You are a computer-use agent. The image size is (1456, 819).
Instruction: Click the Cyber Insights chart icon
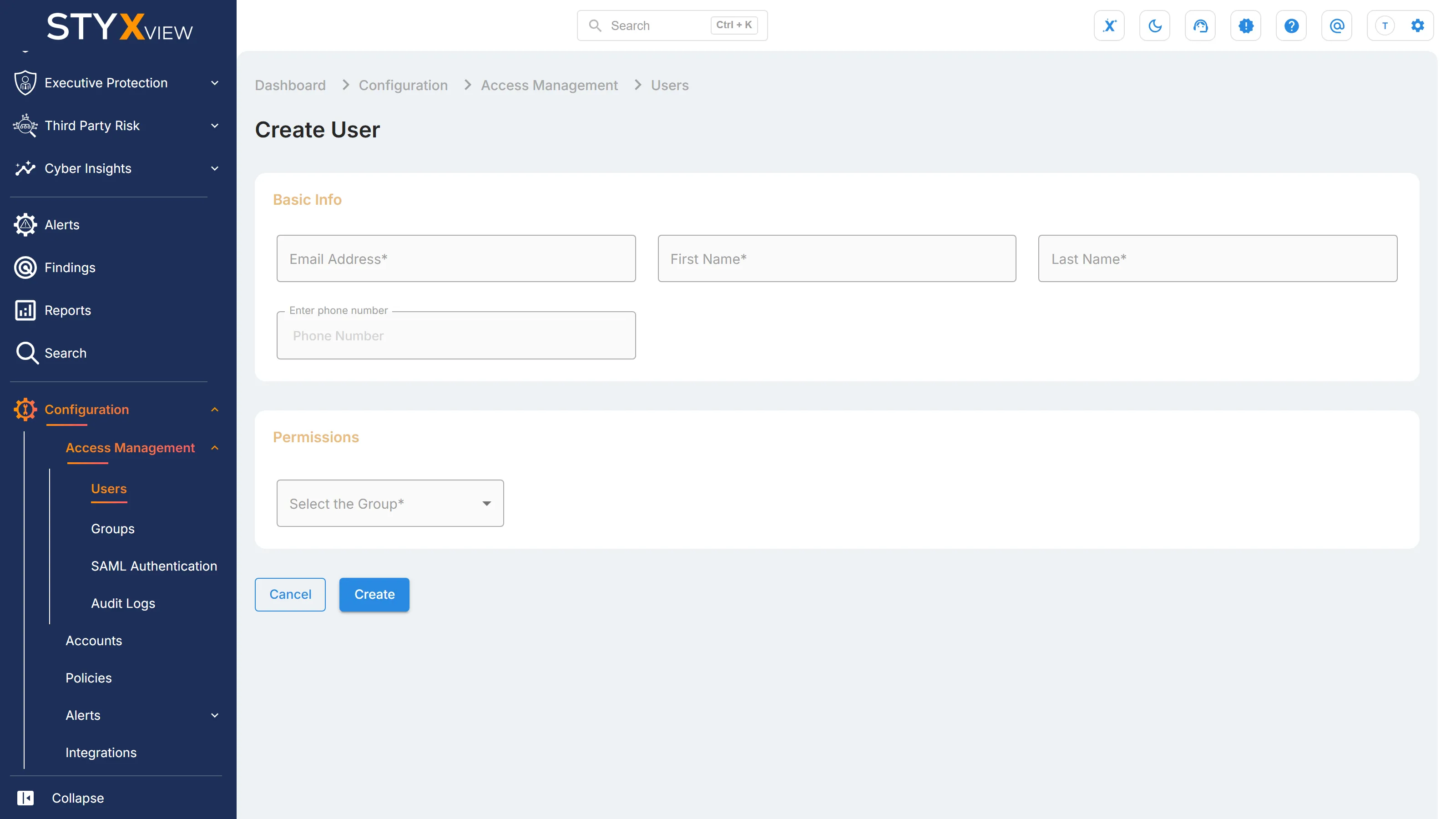point(25,168)
